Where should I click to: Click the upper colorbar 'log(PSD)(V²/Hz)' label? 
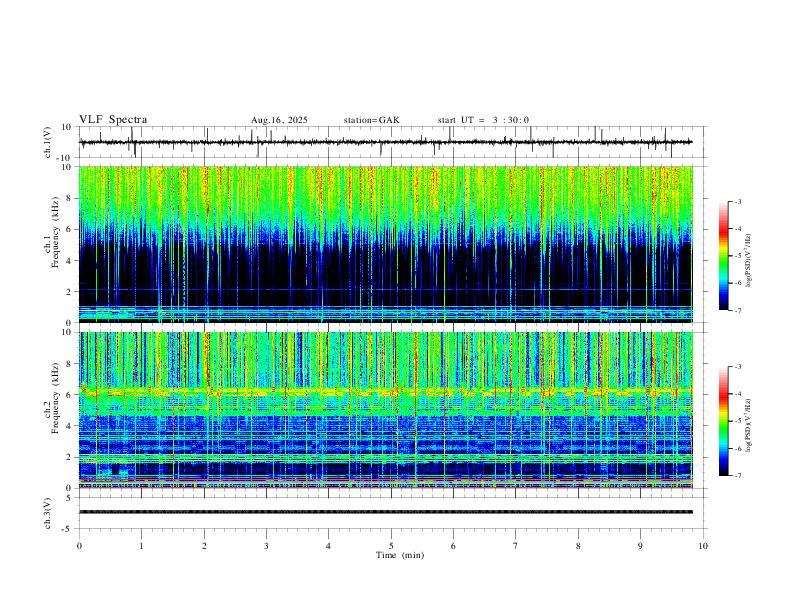749,261
